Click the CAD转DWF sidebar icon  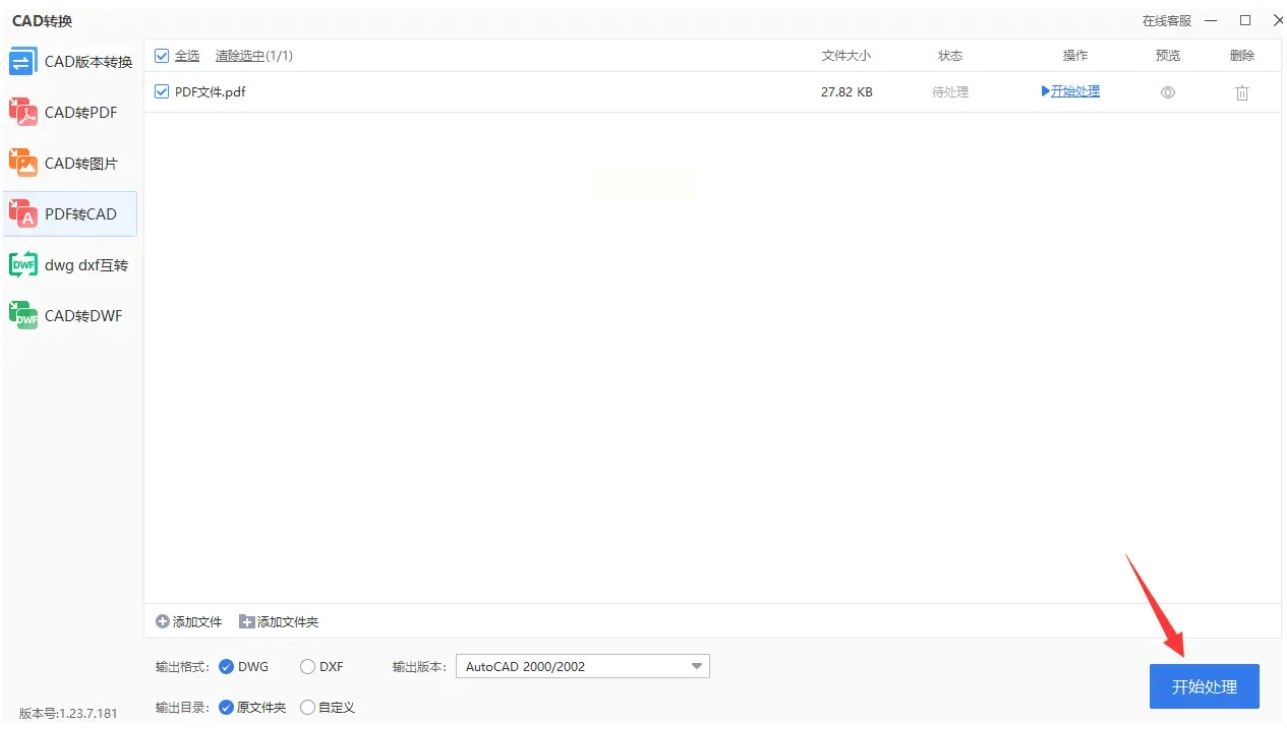click(x=22, y=315)
